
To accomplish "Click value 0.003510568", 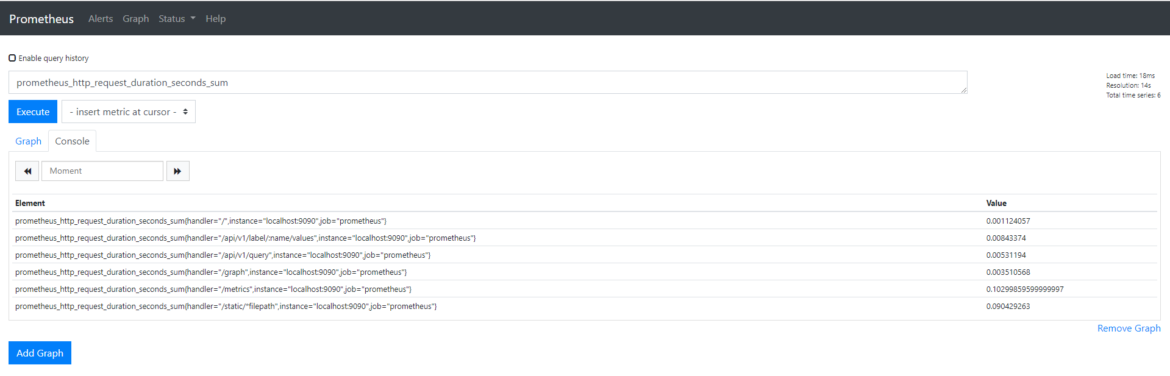I will click(x=1009, y=272).
